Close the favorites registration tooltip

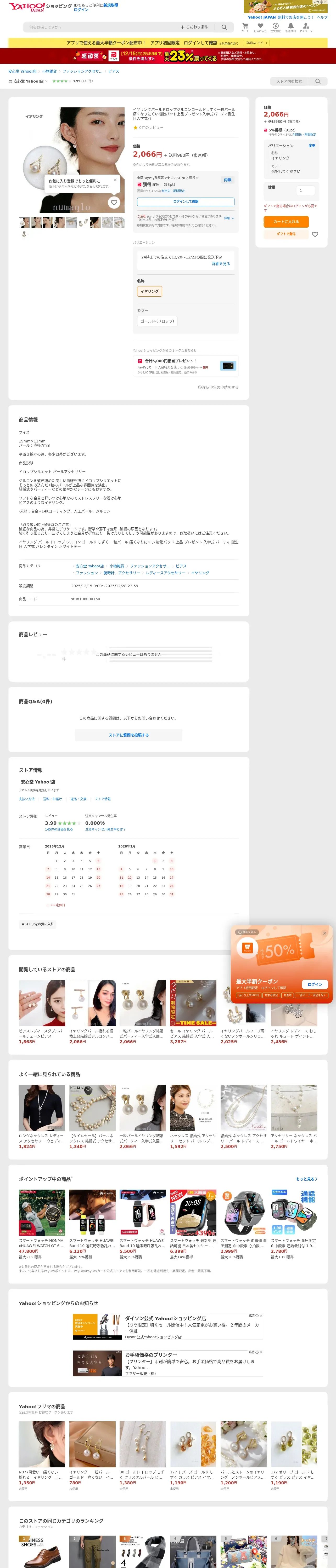click(x=115, y=180)
